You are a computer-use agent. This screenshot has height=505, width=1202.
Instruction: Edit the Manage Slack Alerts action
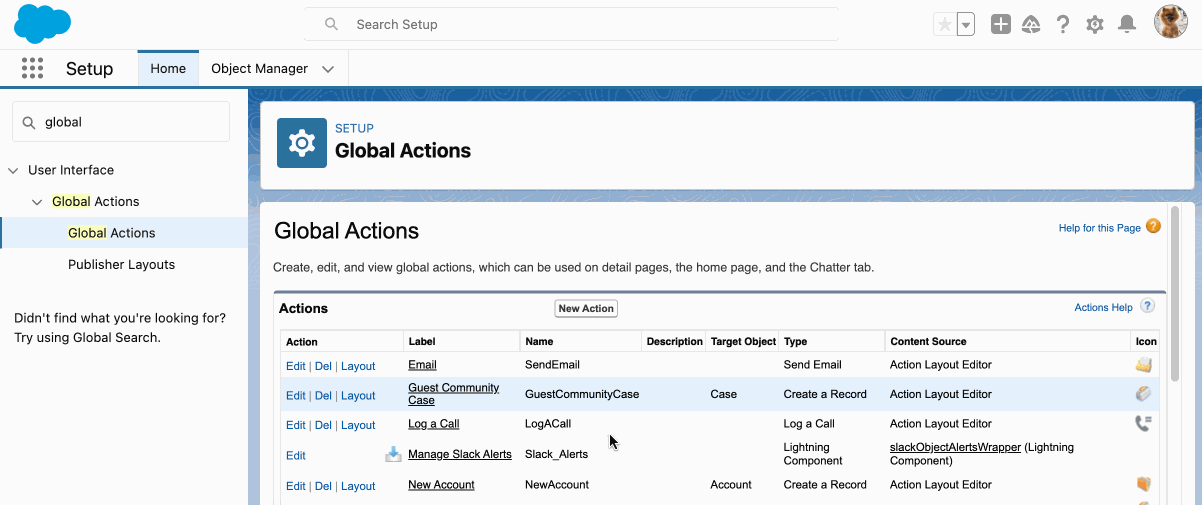click(296, 455)
